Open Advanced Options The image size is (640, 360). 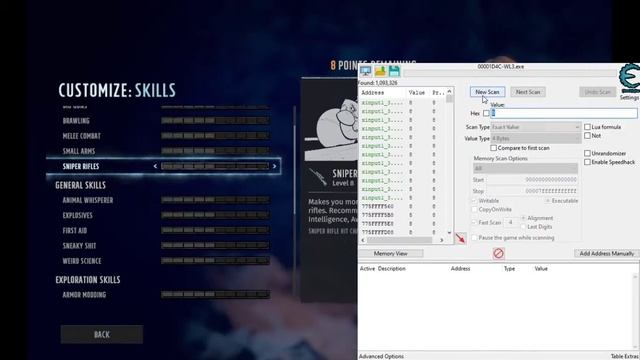coord(381,356)
